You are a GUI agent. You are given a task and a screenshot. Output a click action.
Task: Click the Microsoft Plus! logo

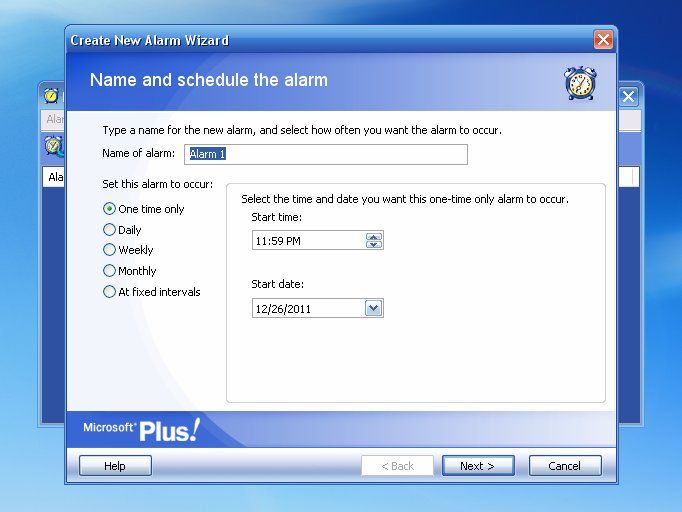(141, 430)
